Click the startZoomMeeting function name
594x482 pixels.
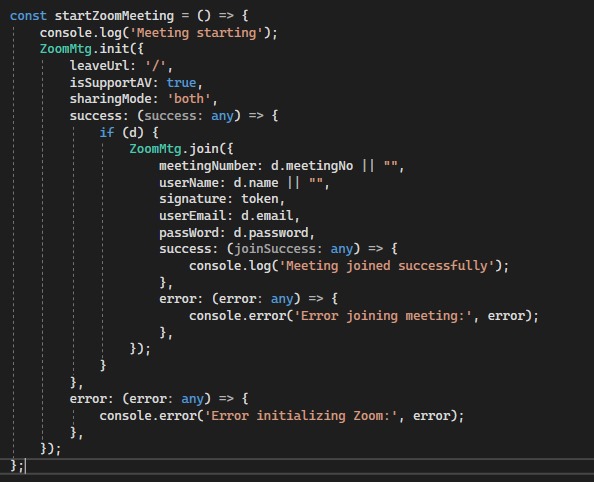click(x=114, y=16)
